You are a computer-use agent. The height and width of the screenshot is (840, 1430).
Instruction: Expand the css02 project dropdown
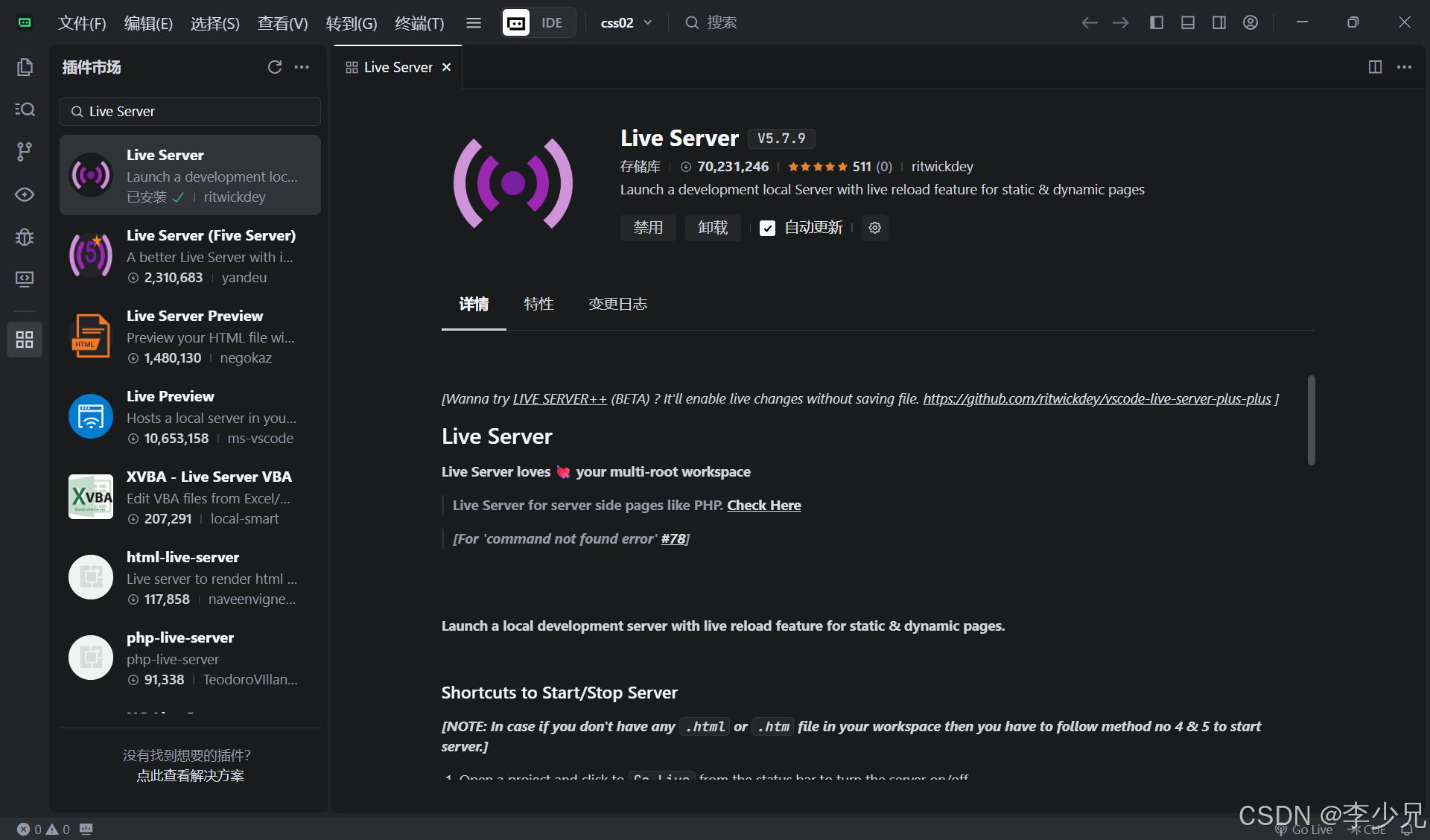pos(626,22)
